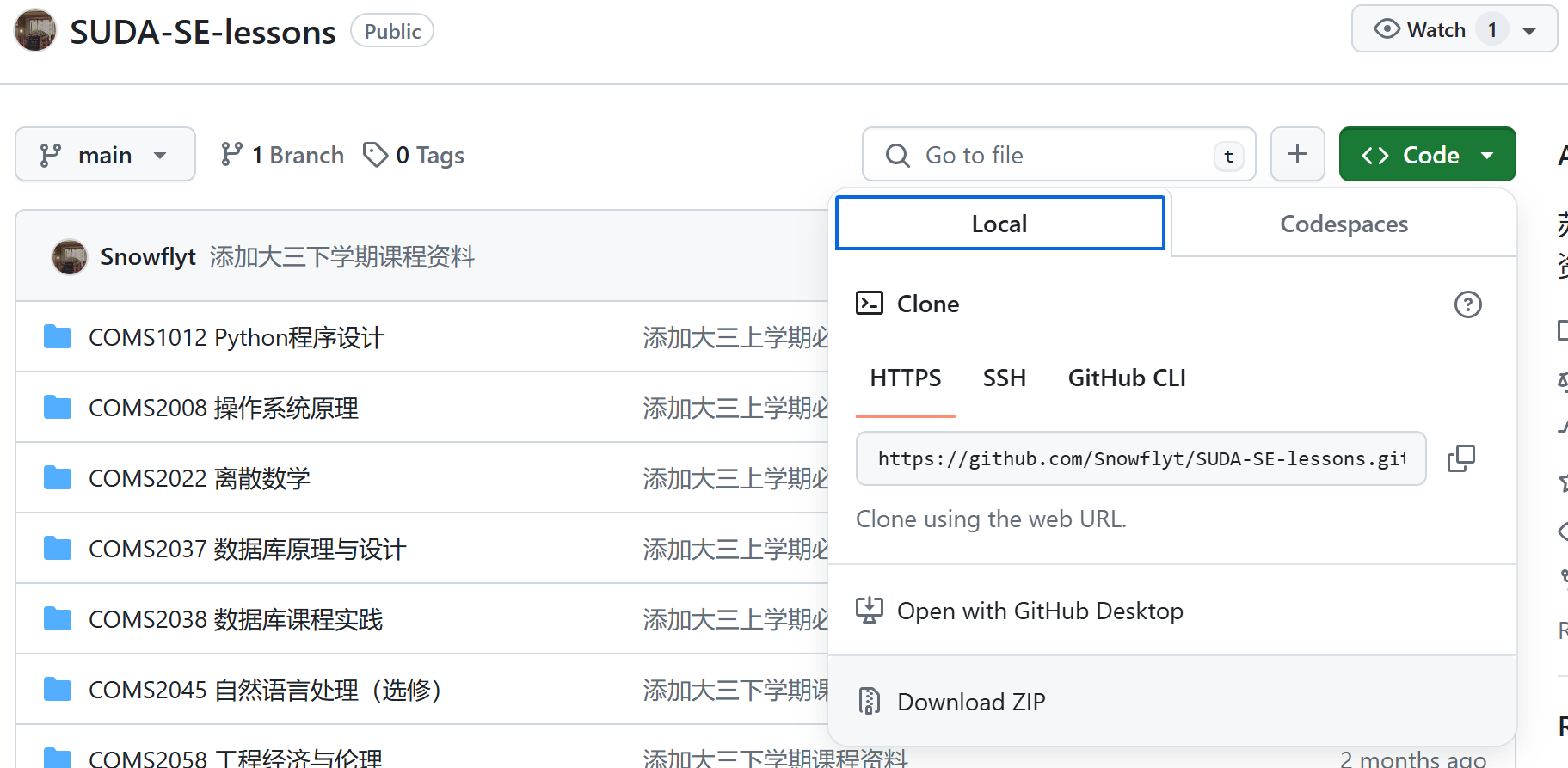Download the repository as ZIP
Image resolution: width=1568 pixels, height=768 pixels.
click(971, 702)
